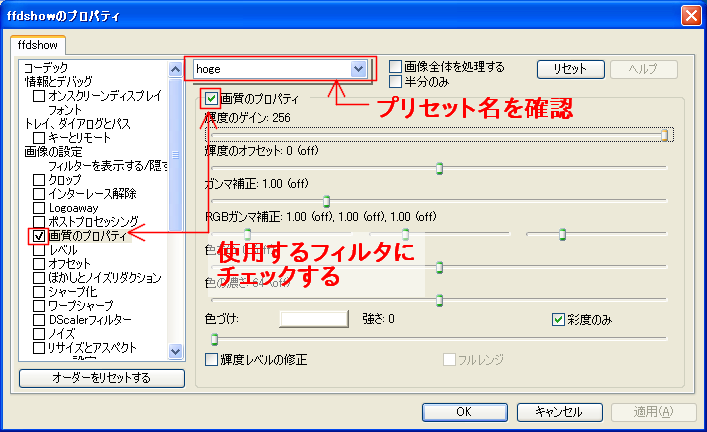Uncheck 画質のプロパティ checkbox in right panel

211,99
